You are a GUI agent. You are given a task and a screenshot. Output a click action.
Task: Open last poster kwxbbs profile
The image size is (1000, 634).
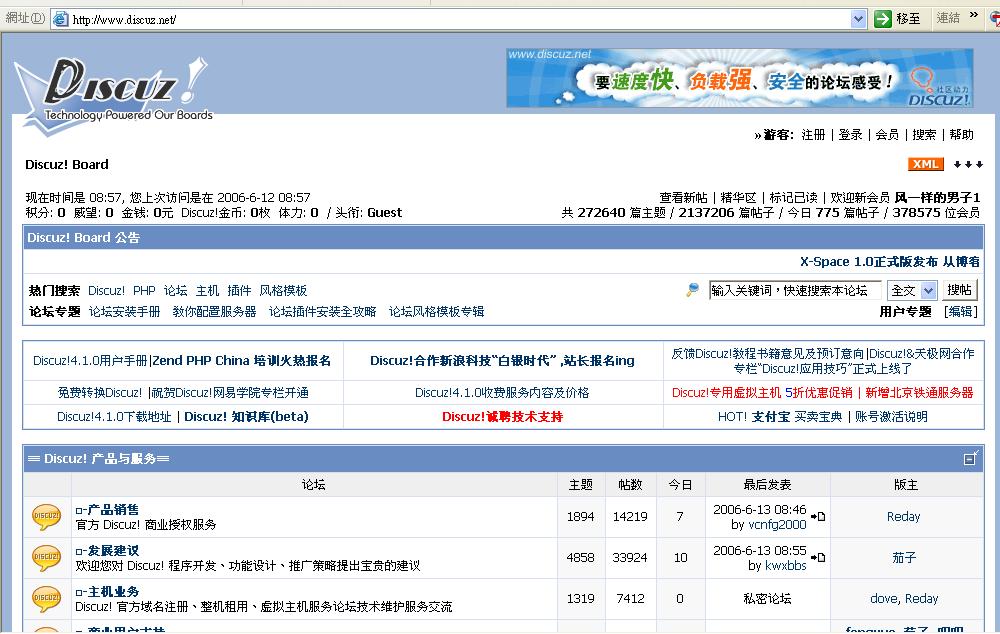coord(785,566)
